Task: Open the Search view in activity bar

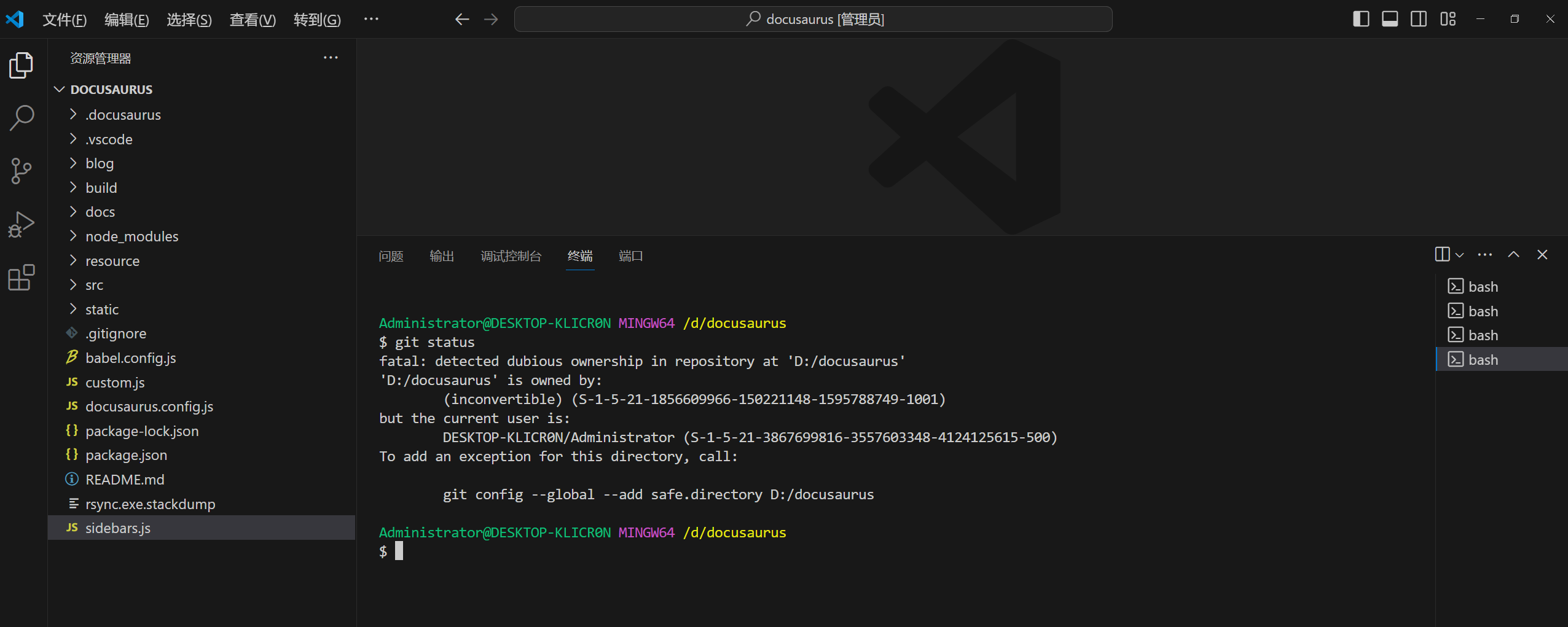Action: (22, 118)
